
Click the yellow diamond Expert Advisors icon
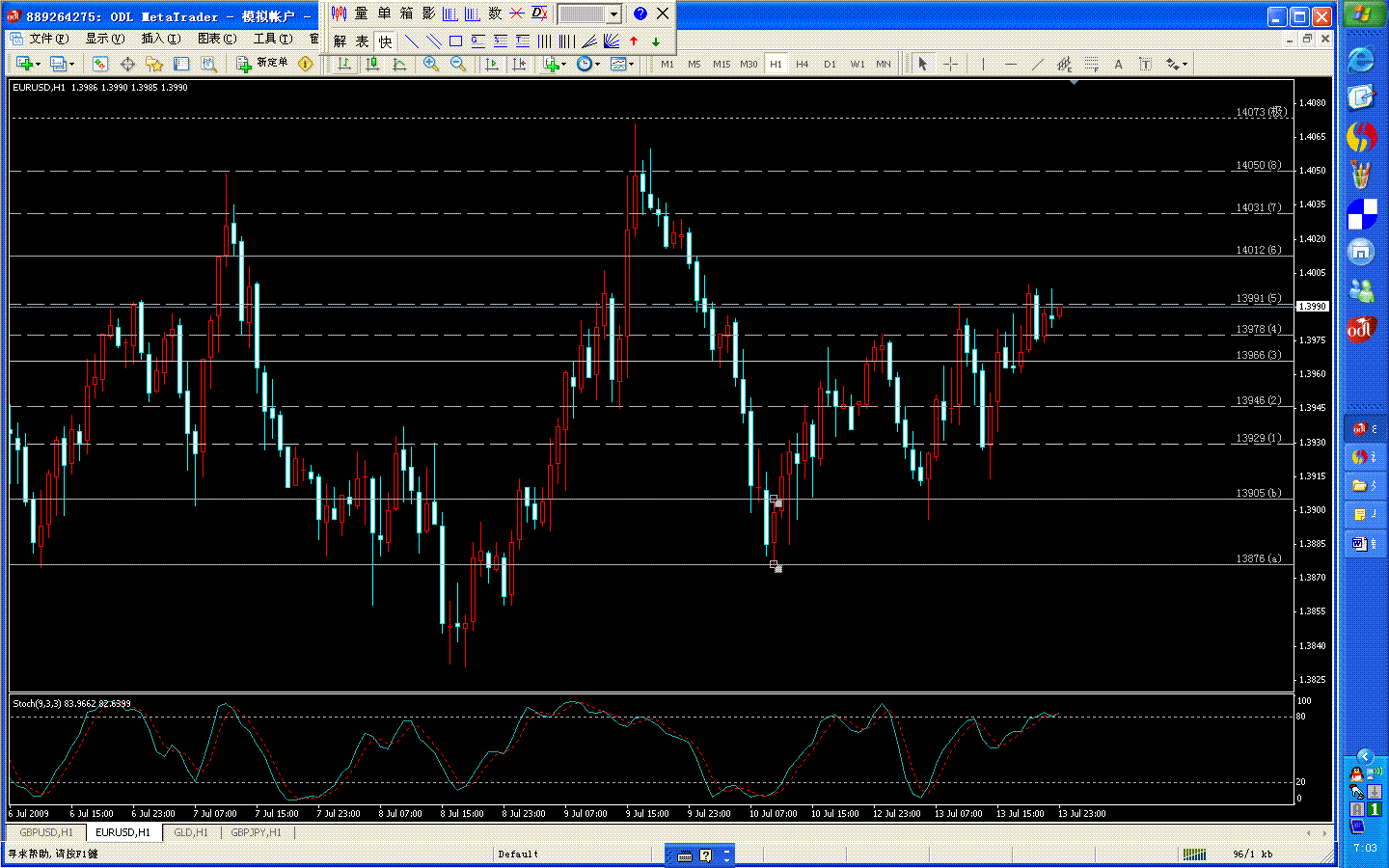306,64
